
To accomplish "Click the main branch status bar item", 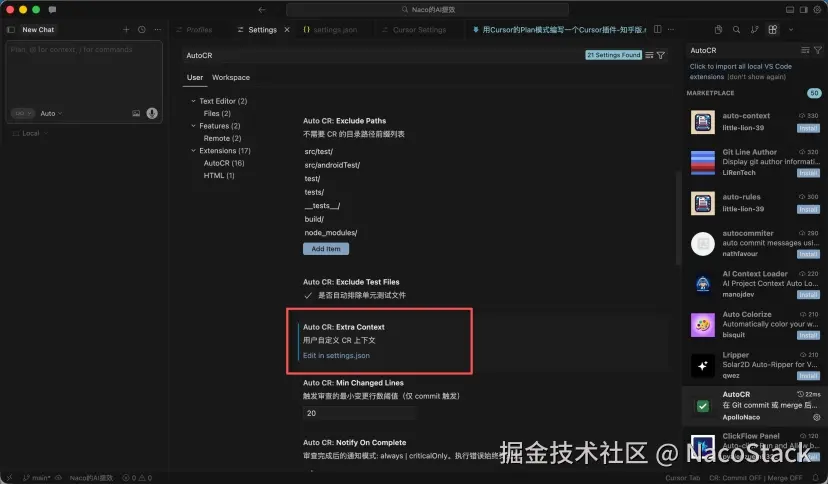I will click(x=36, y=478).
